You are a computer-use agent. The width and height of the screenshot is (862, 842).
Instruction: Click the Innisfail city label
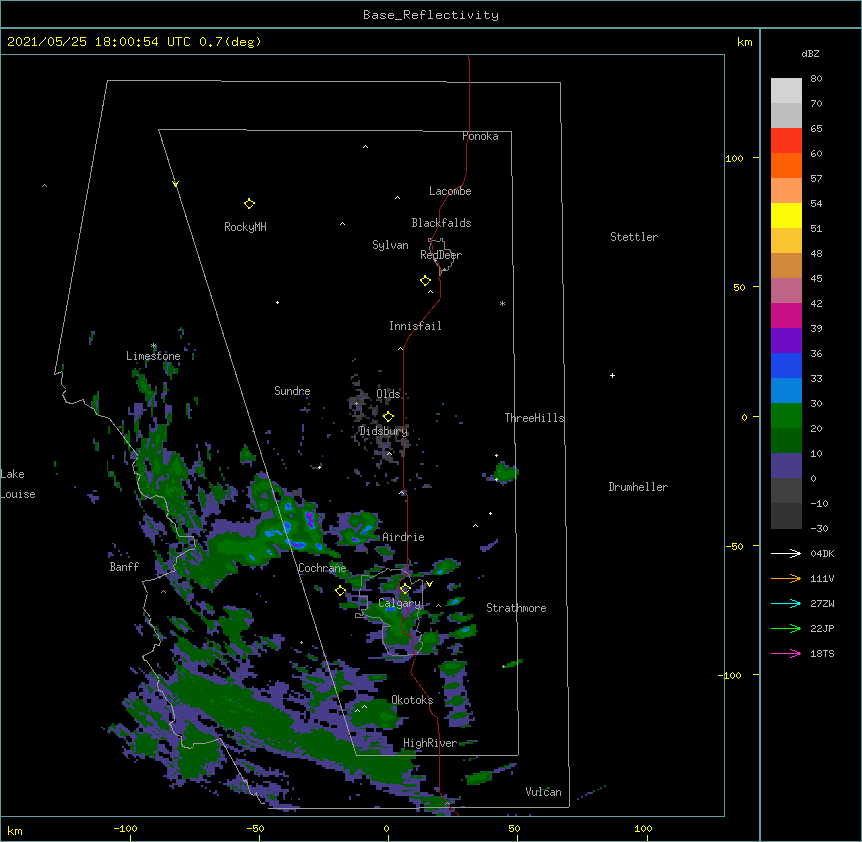(415, 326)
